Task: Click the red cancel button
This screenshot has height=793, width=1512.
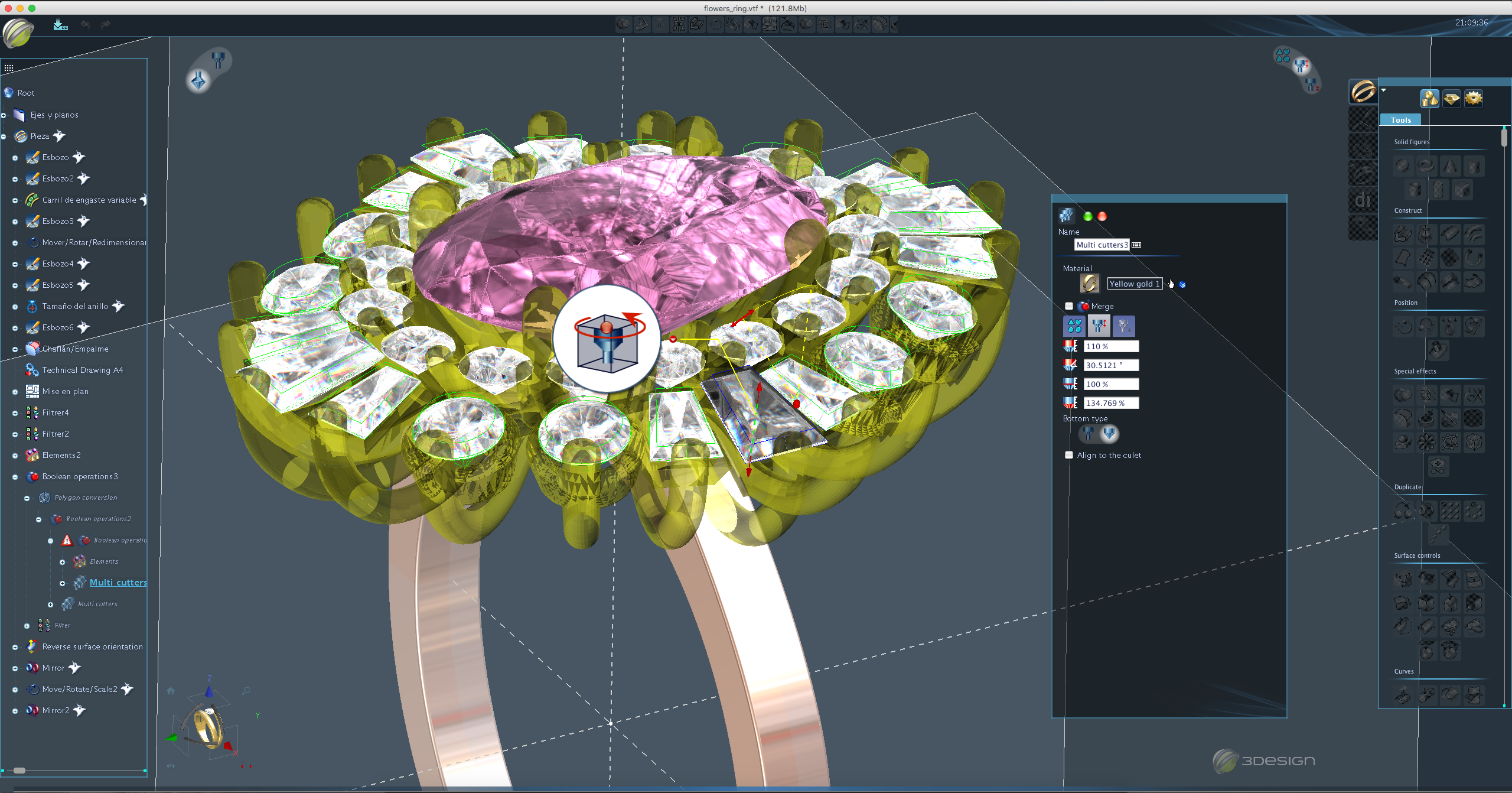Action: point(1102,216)
